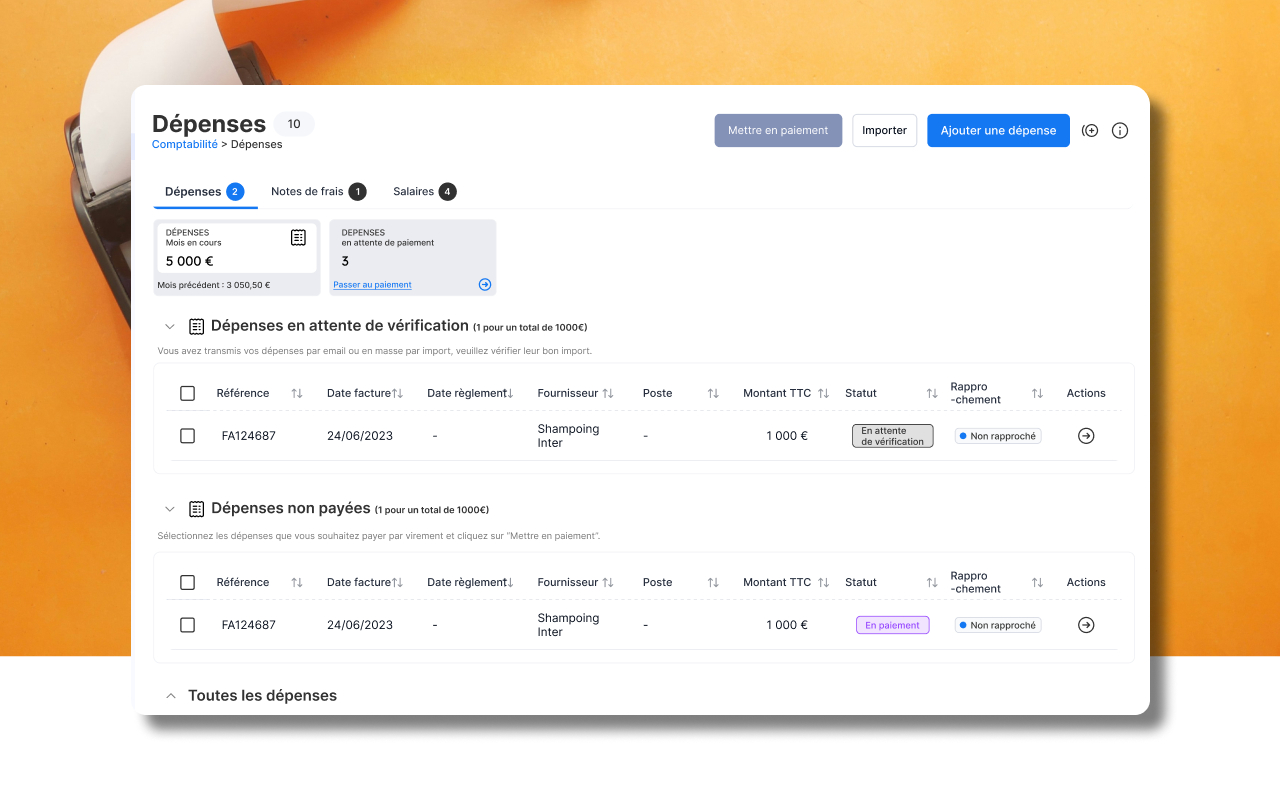Sort by Montant TTC in the non payées table

tap(824, 582)
